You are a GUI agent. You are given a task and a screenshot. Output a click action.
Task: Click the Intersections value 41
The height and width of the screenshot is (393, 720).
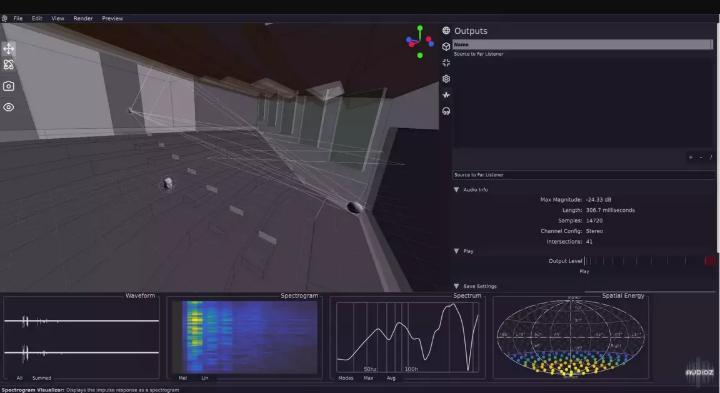pyautogui.click(x=589, y=242)
